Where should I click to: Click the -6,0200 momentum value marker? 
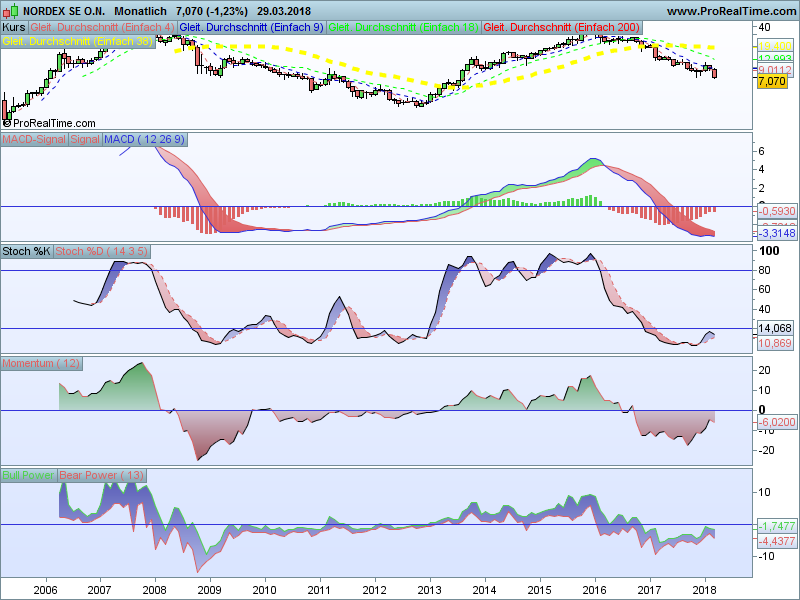click(x=777, y=422)
